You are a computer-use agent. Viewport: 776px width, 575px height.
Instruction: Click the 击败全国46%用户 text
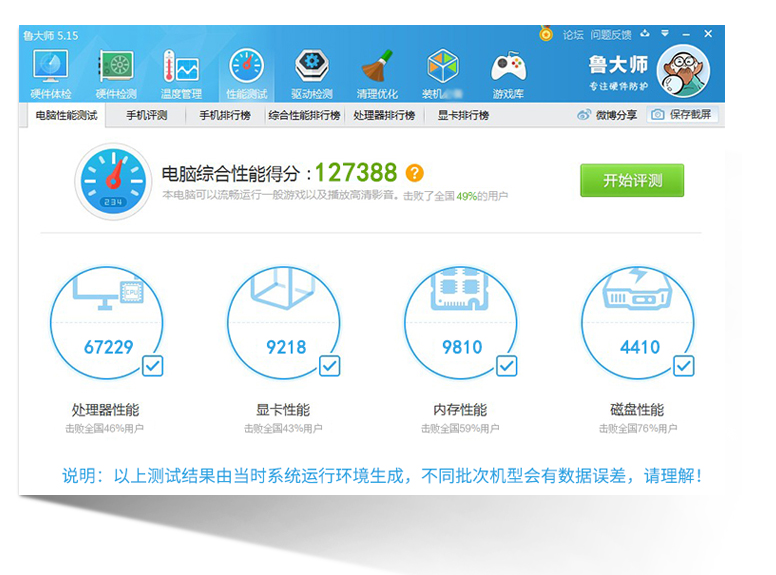104,429
